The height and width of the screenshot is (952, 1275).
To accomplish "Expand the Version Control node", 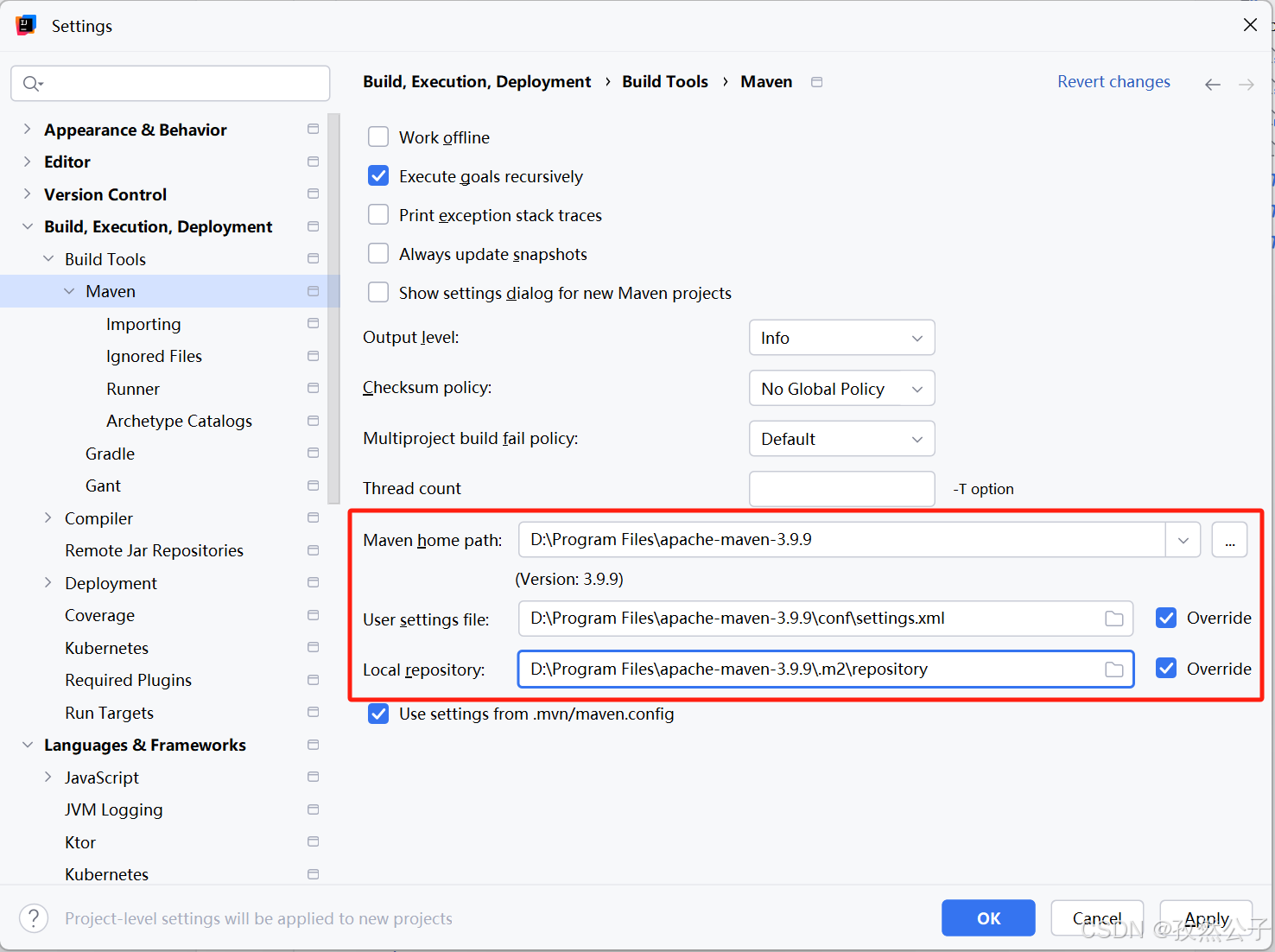I will pos(27,194).
